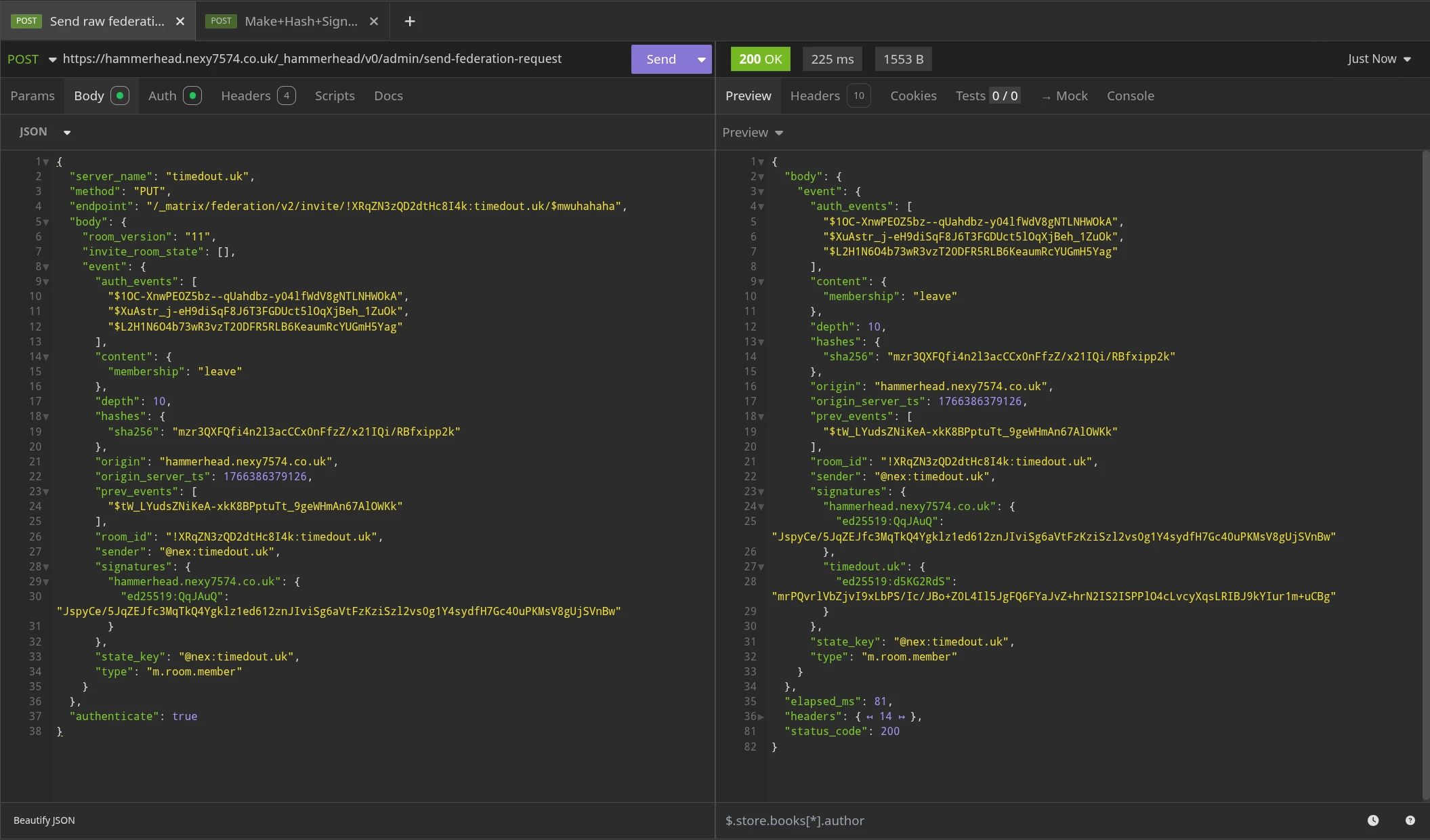
Task: Switch to the Auth tab
Action: [x=163, y=96]
